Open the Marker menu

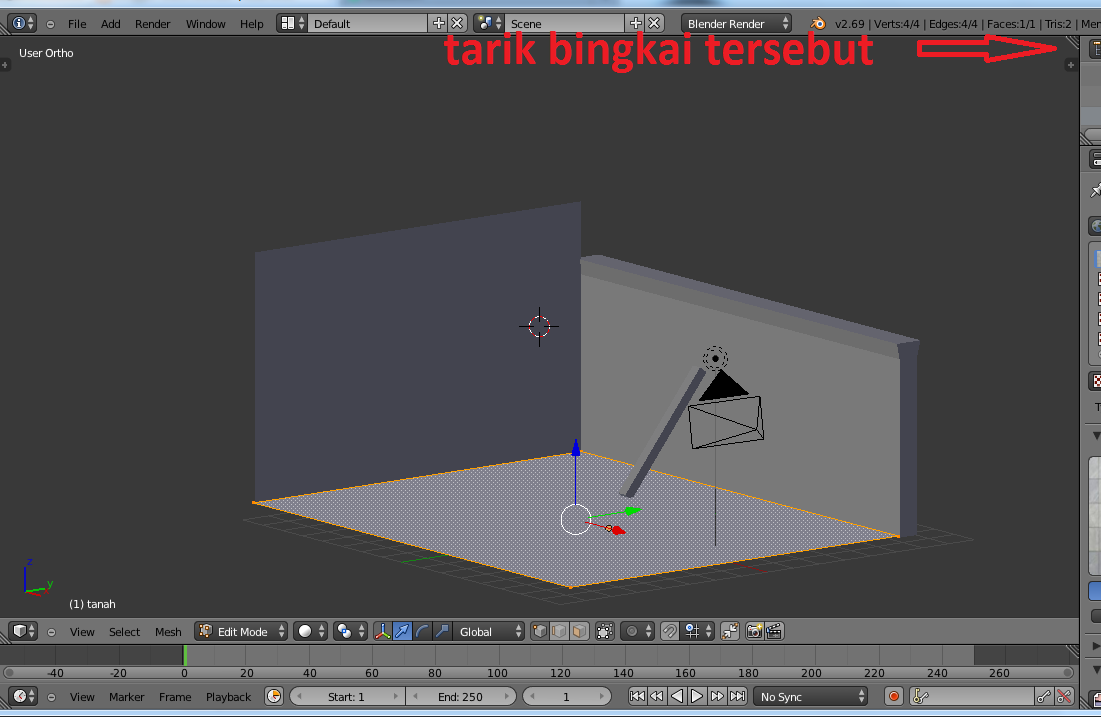126,697
